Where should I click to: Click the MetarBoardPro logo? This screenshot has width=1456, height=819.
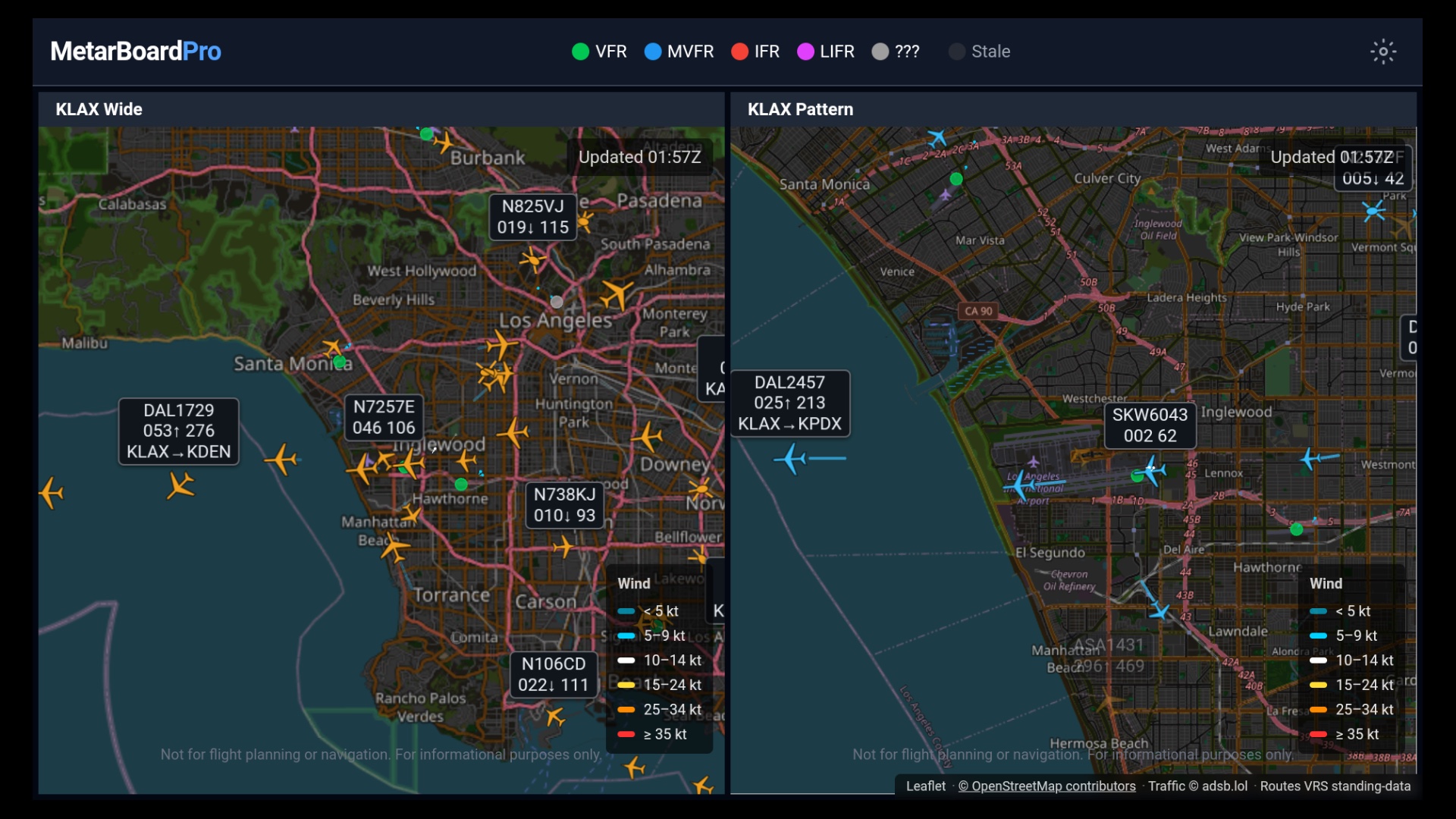(136, 52)
